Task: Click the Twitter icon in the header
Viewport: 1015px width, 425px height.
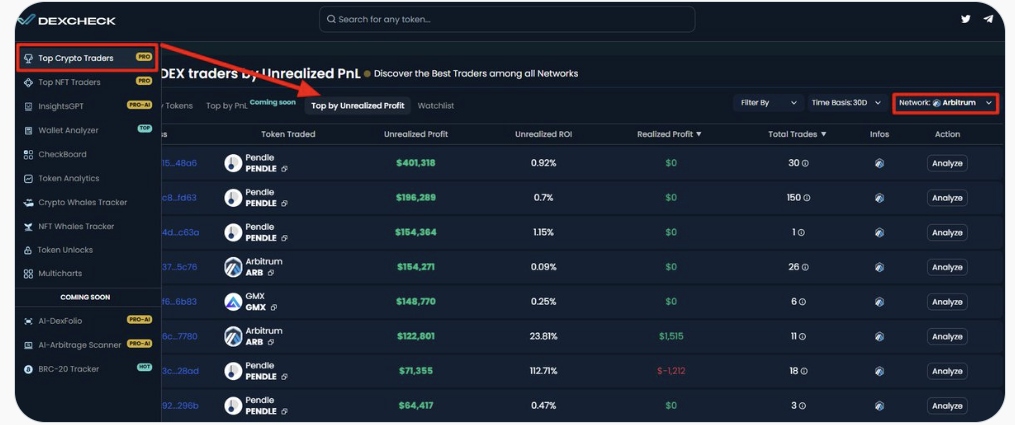Action: [x=965, y=19]
